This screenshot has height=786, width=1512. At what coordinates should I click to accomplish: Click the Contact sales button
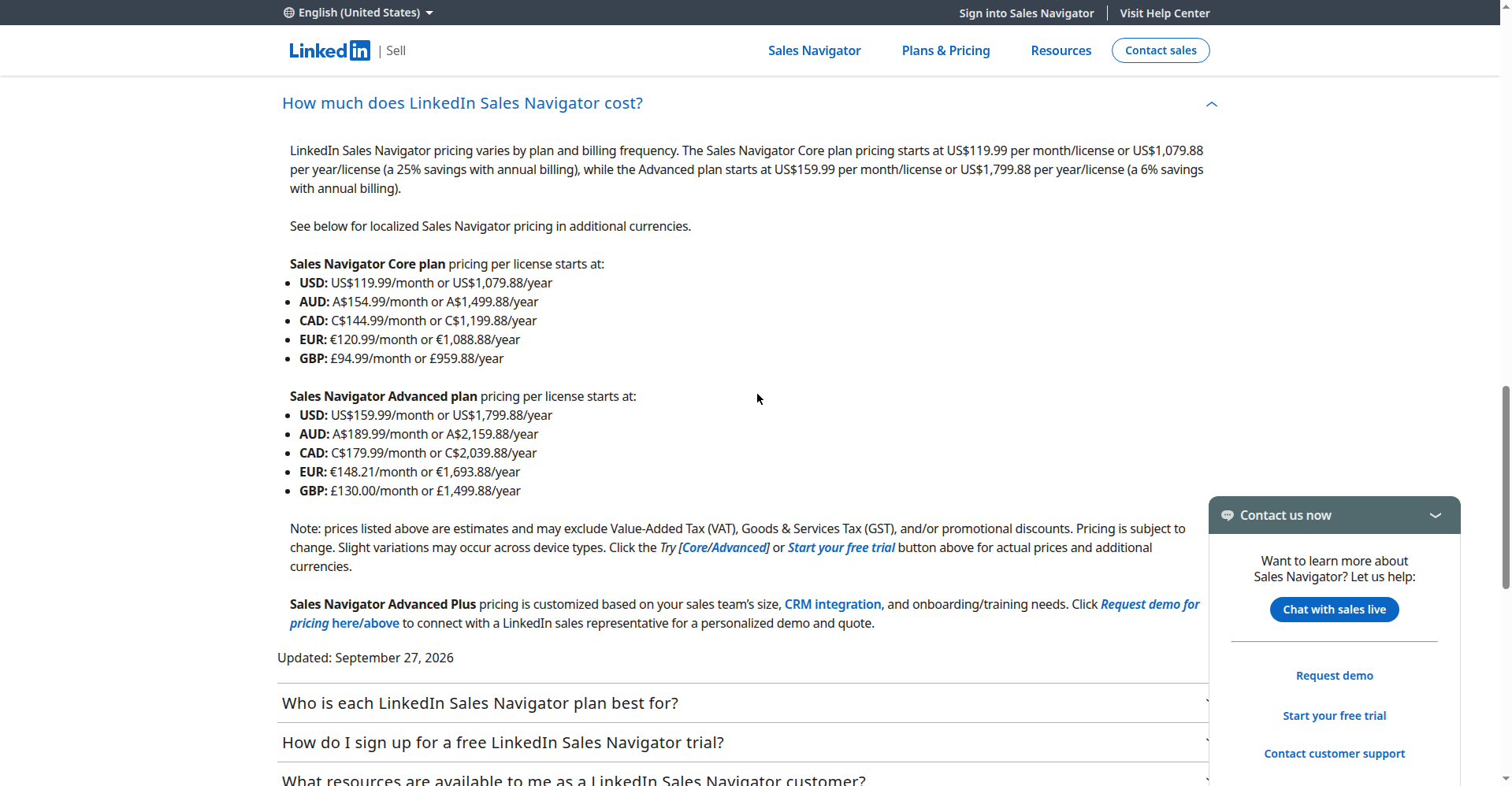pos(1161,50)
